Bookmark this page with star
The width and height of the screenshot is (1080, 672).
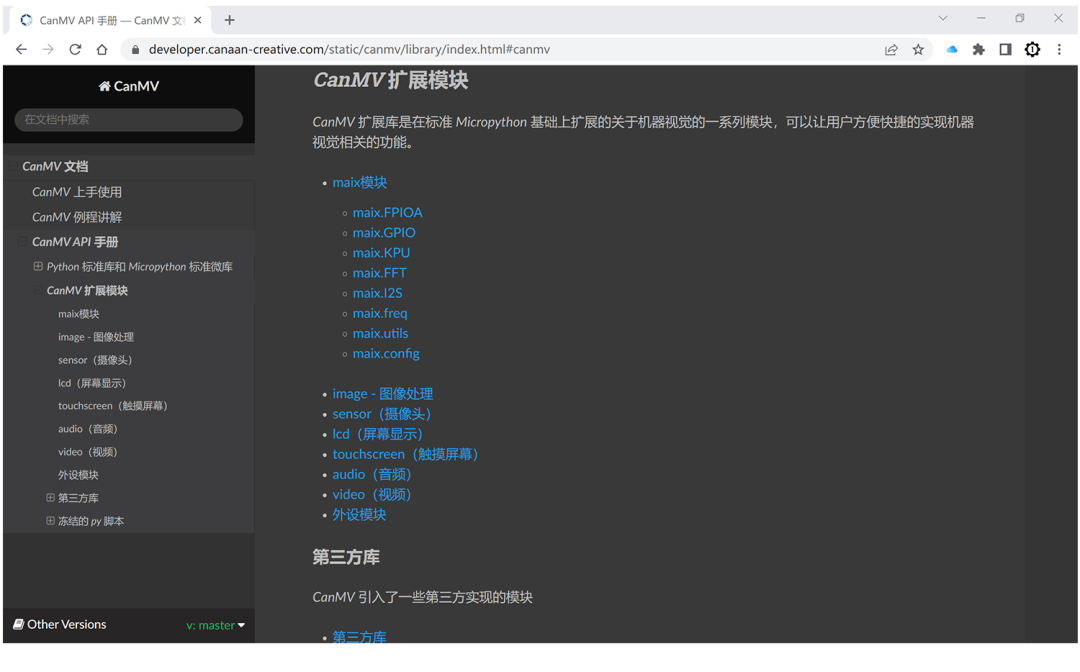[918, 50]
